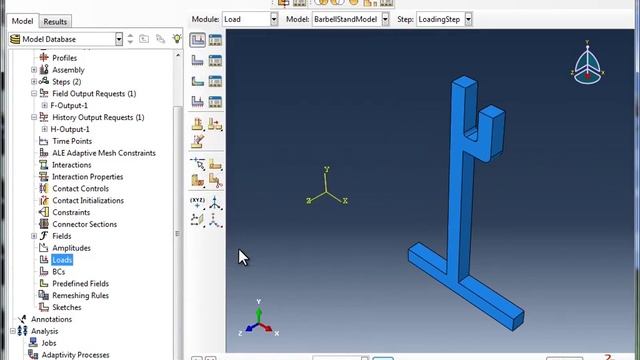Collapse the Field Output Requests node
The width and height of the screenshot is (640, 360).
(x=34, y=93)
